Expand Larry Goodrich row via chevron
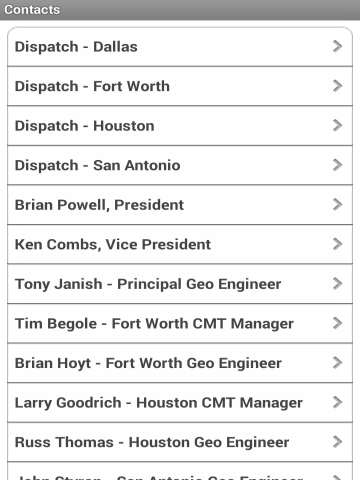Viewport: 360px width, 480px height. [x=337, y=402]
